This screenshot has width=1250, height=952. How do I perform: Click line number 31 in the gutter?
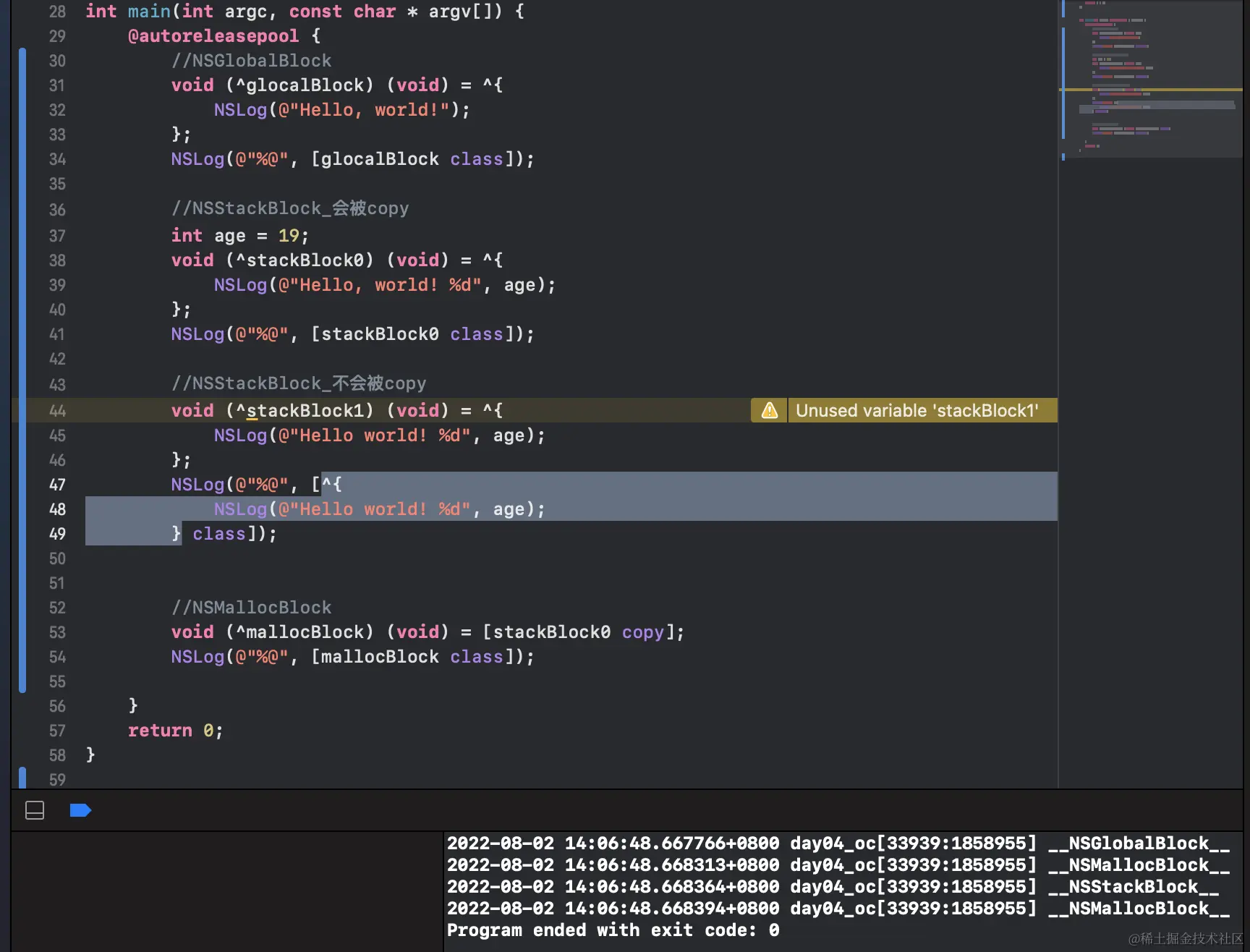(57, 85)
